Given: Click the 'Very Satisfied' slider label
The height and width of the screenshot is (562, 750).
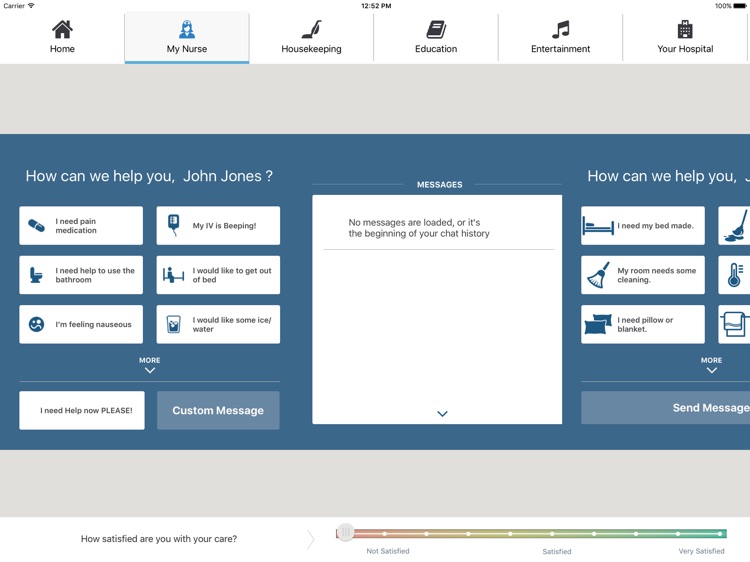Looking at the screenshot, I should [701, 551].
